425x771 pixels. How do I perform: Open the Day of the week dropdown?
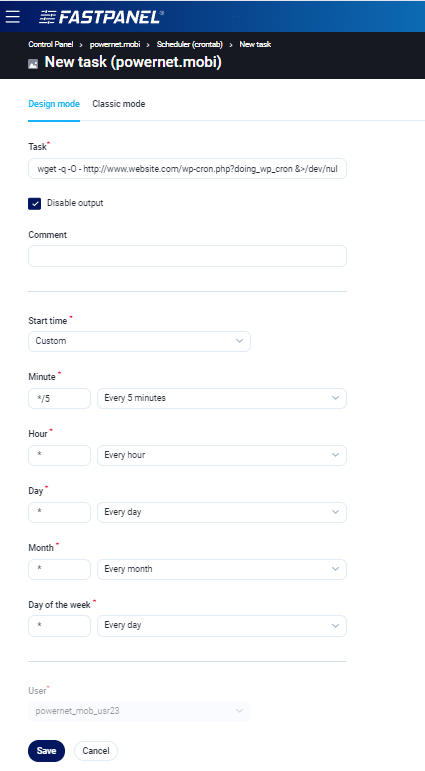pyautogui.click(x=222, y=626)
